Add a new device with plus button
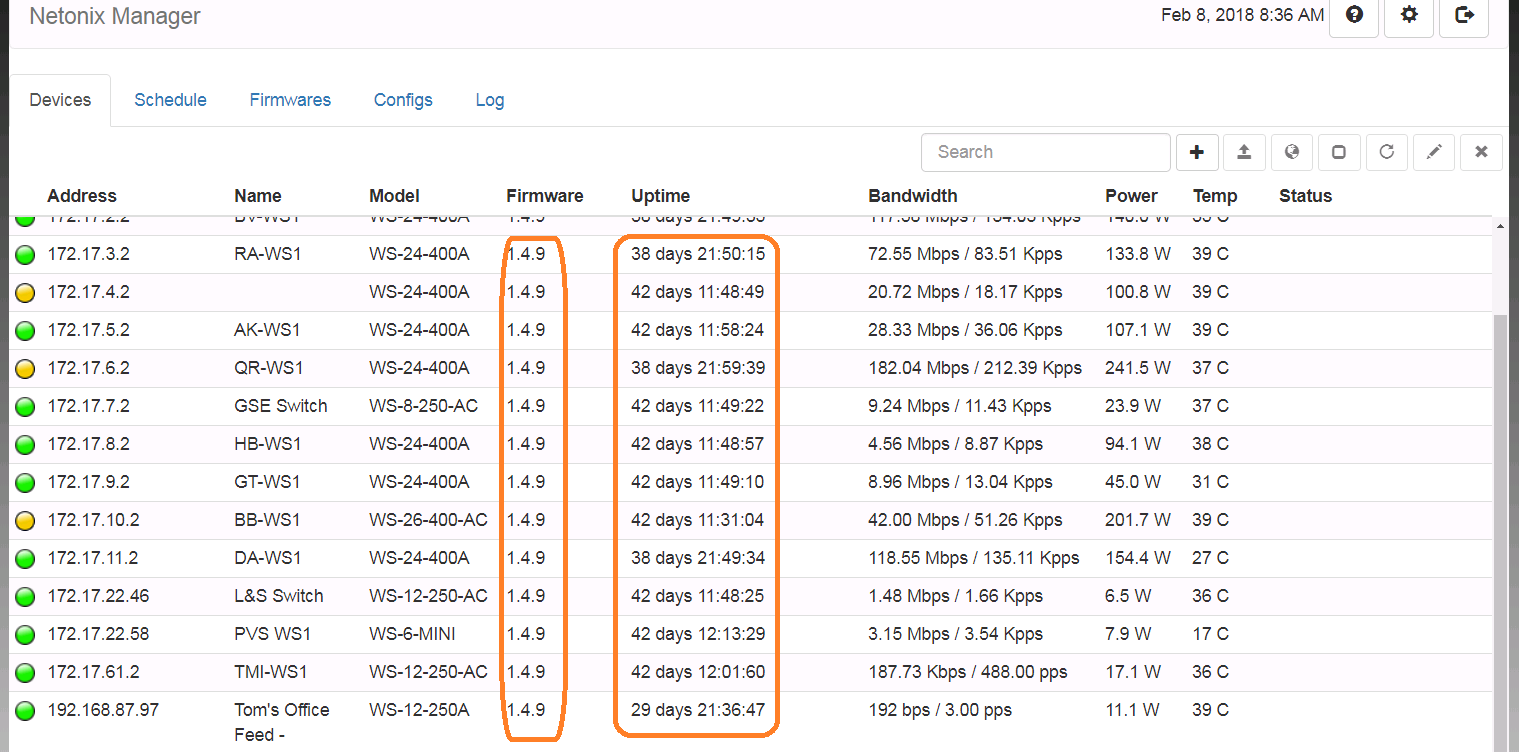 click(1197, 152)
